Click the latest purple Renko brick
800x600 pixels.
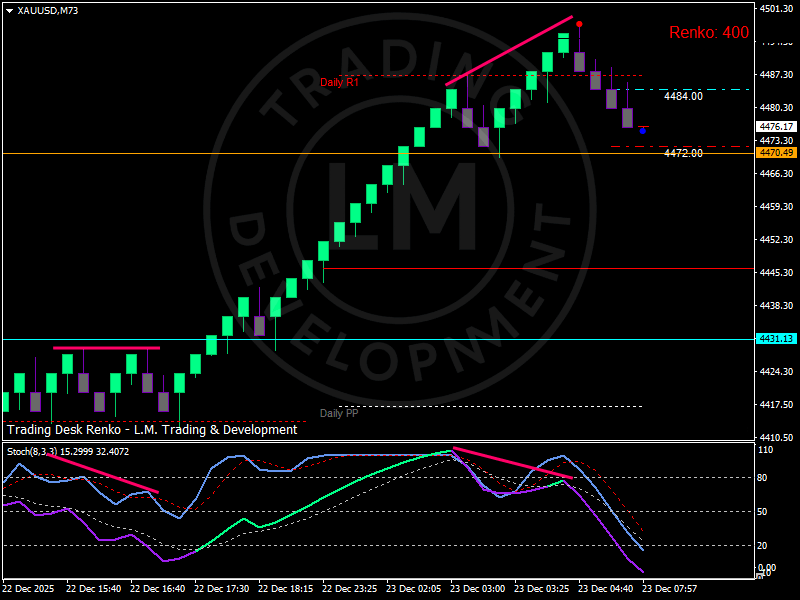pos(627,117)
